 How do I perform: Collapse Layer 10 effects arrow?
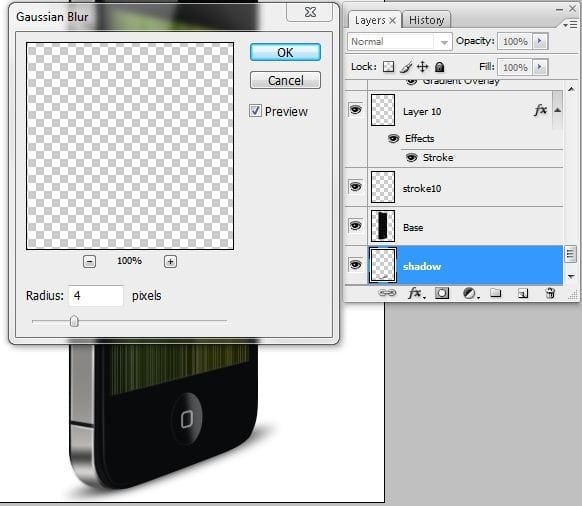click(557, 110)
